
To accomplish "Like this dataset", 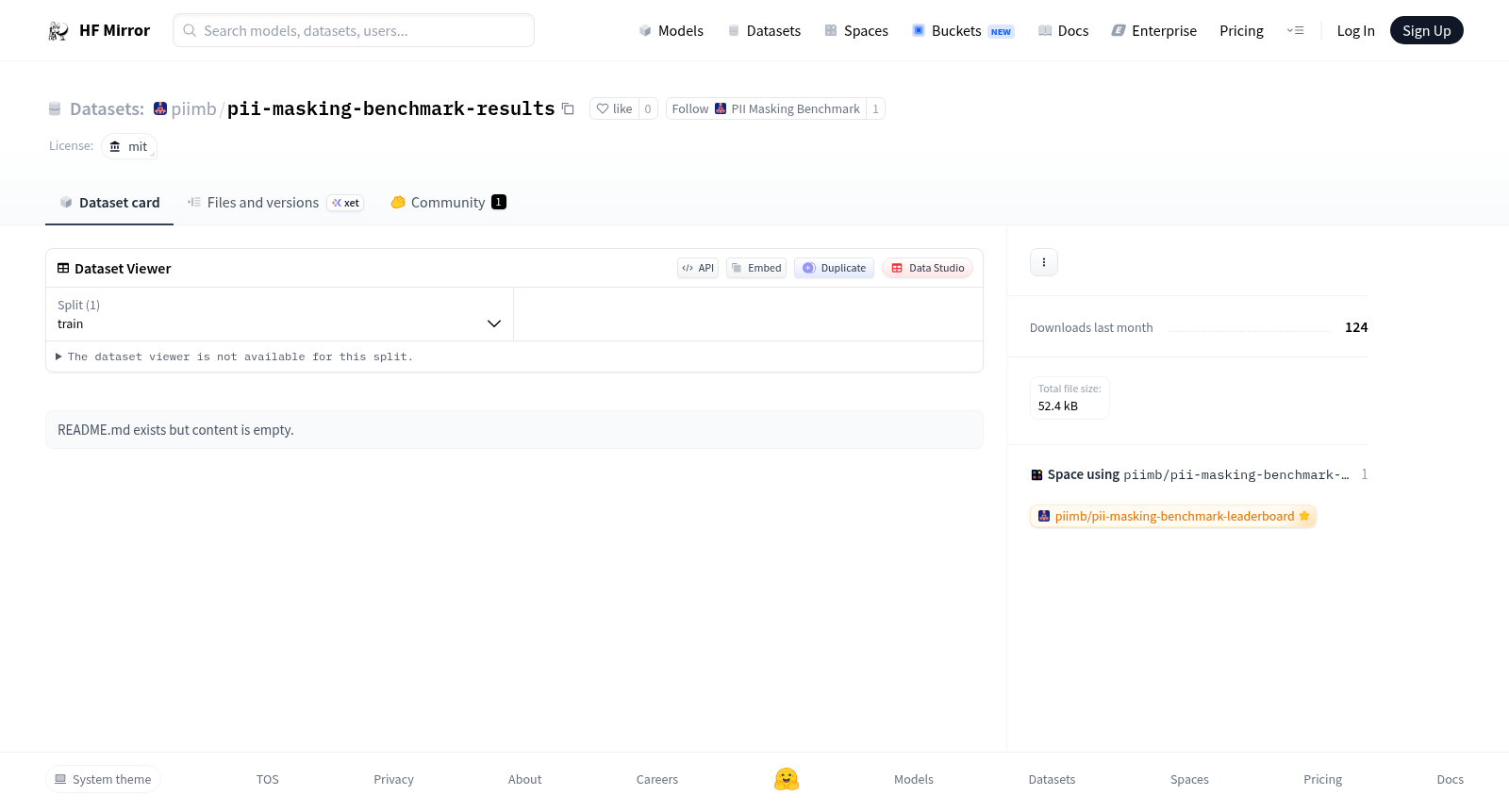I will [614, 108].
